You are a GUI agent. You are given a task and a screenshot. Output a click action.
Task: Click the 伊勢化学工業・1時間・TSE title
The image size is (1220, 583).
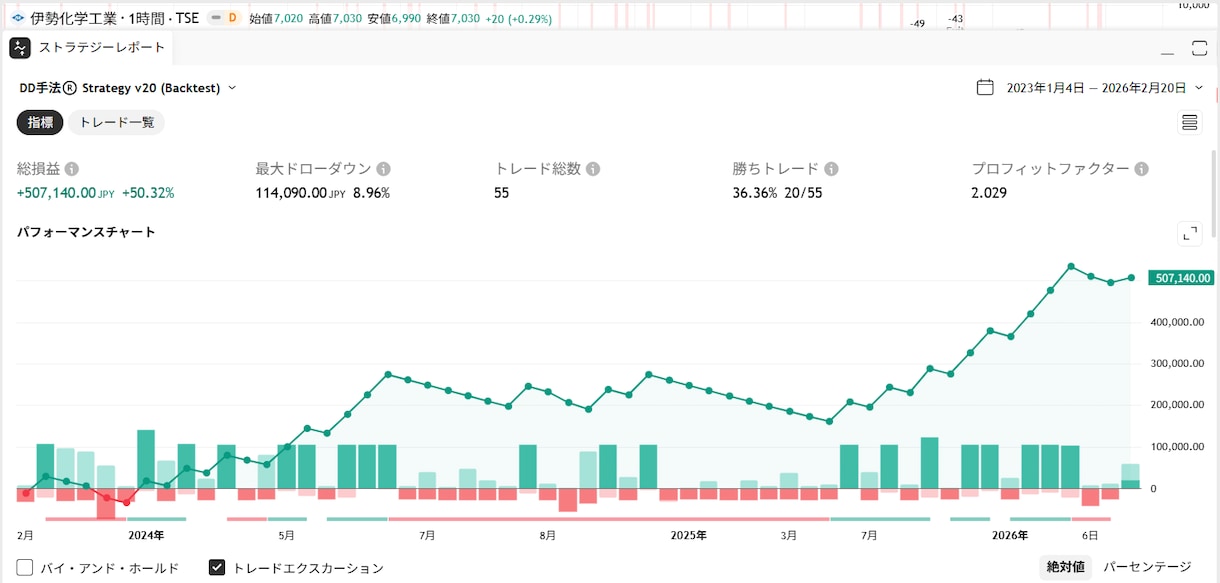click(115, 18)
